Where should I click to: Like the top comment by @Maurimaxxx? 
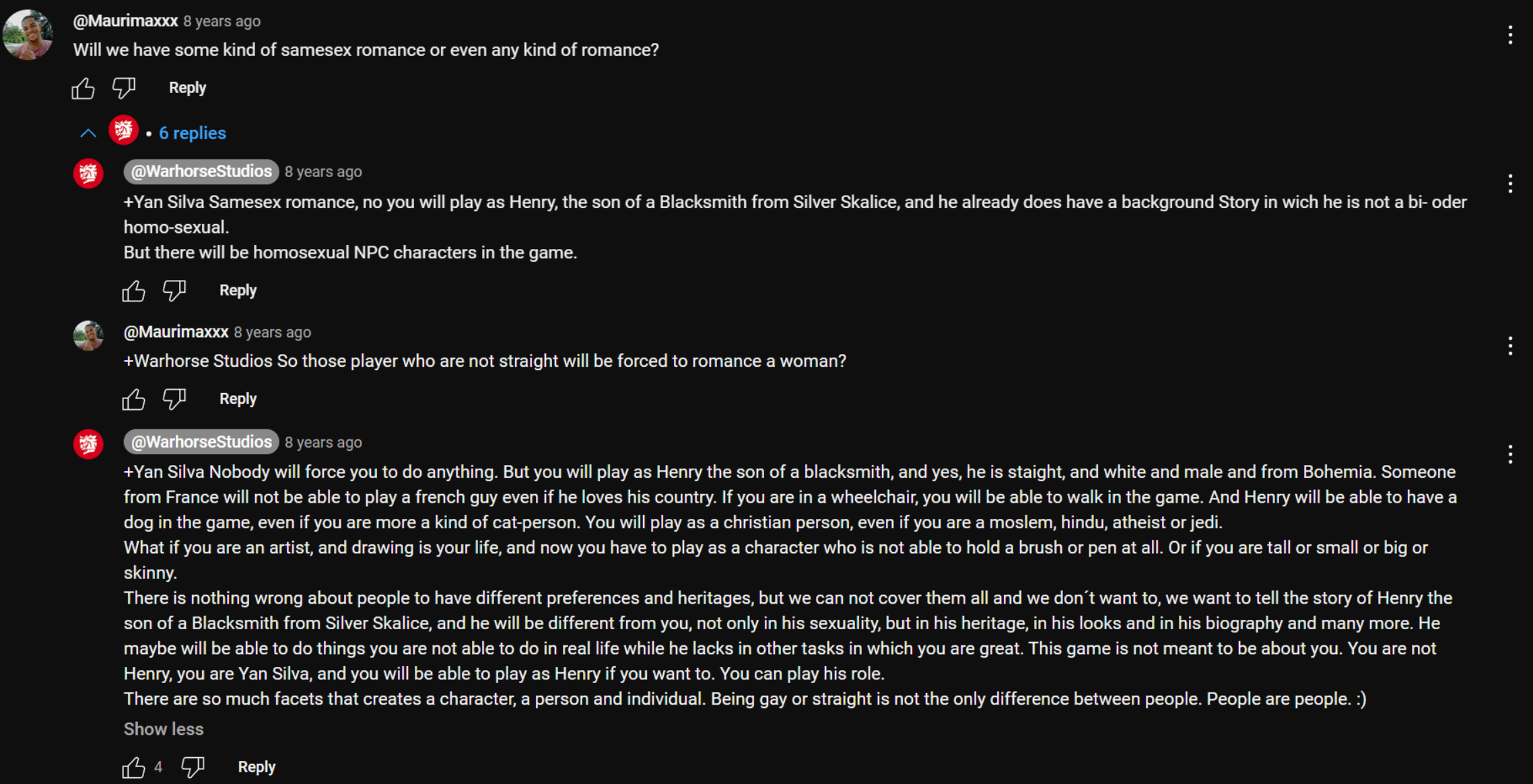point(83,88)
